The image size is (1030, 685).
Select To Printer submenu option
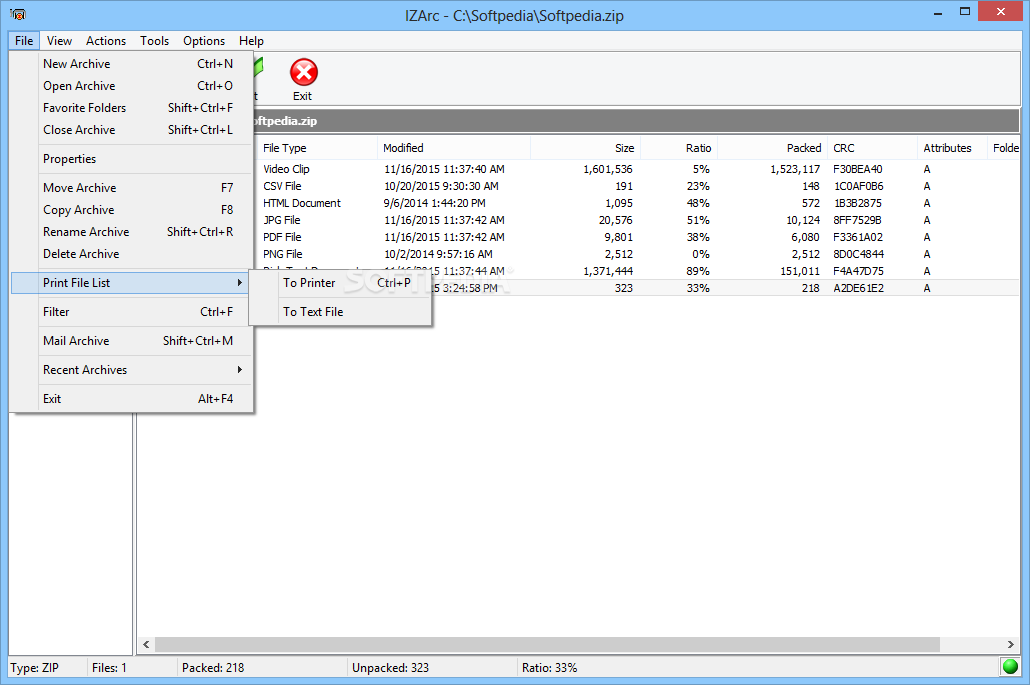[x=340, y=283]
